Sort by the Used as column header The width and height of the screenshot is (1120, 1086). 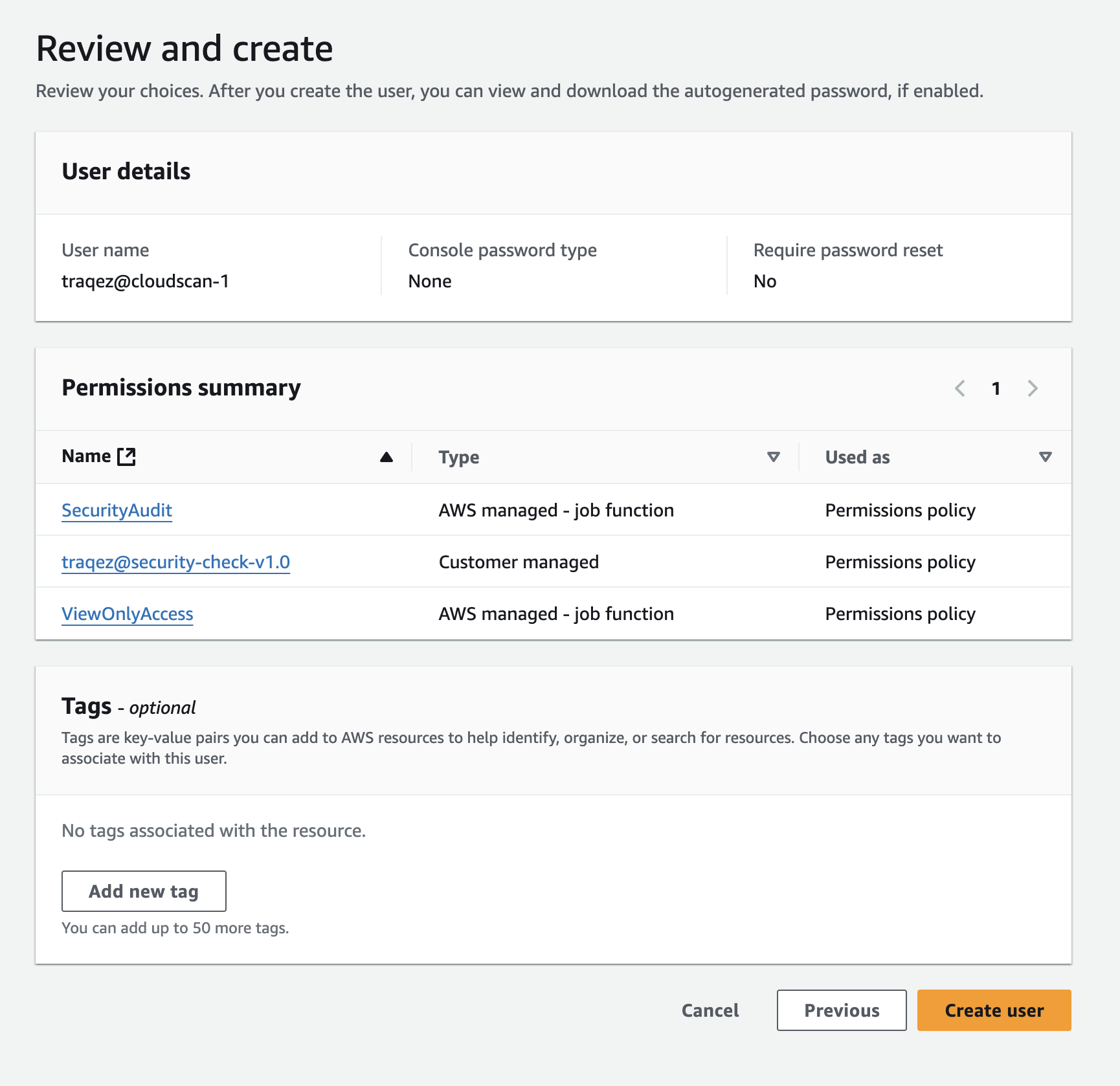[857, 457]
